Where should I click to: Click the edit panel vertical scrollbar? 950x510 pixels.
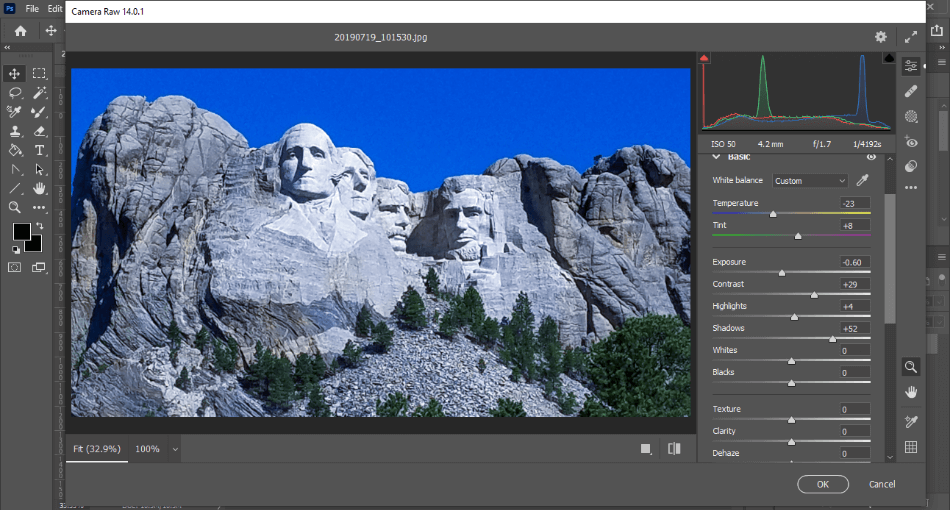pos(889,259)
